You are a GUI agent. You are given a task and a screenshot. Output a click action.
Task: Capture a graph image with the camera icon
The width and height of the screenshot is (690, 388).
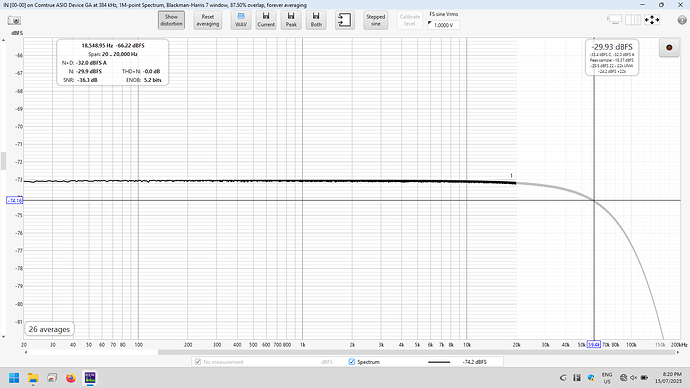point(14,20)
